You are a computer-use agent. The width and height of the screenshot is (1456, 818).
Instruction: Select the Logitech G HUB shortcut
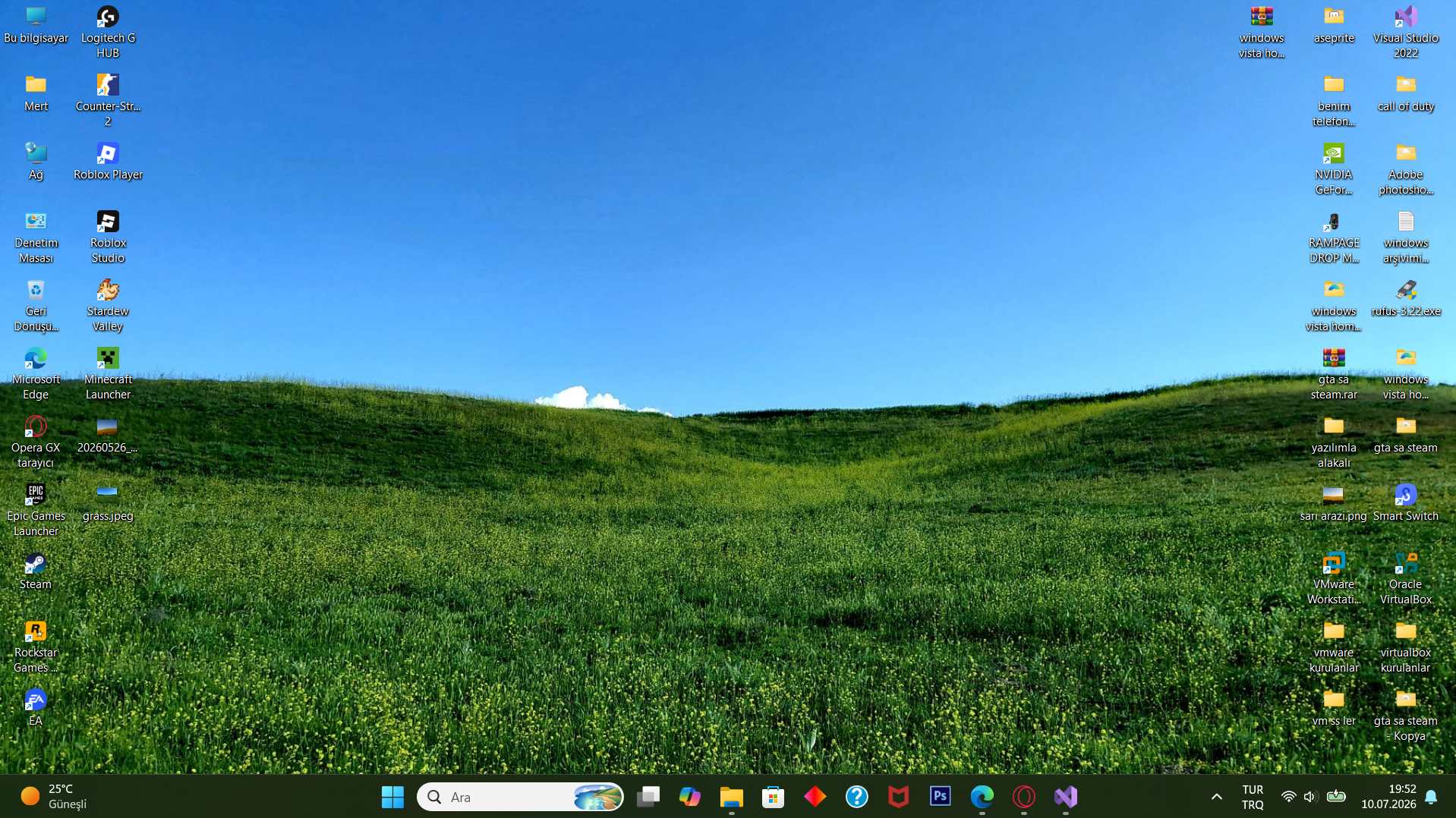click(108, 33)
